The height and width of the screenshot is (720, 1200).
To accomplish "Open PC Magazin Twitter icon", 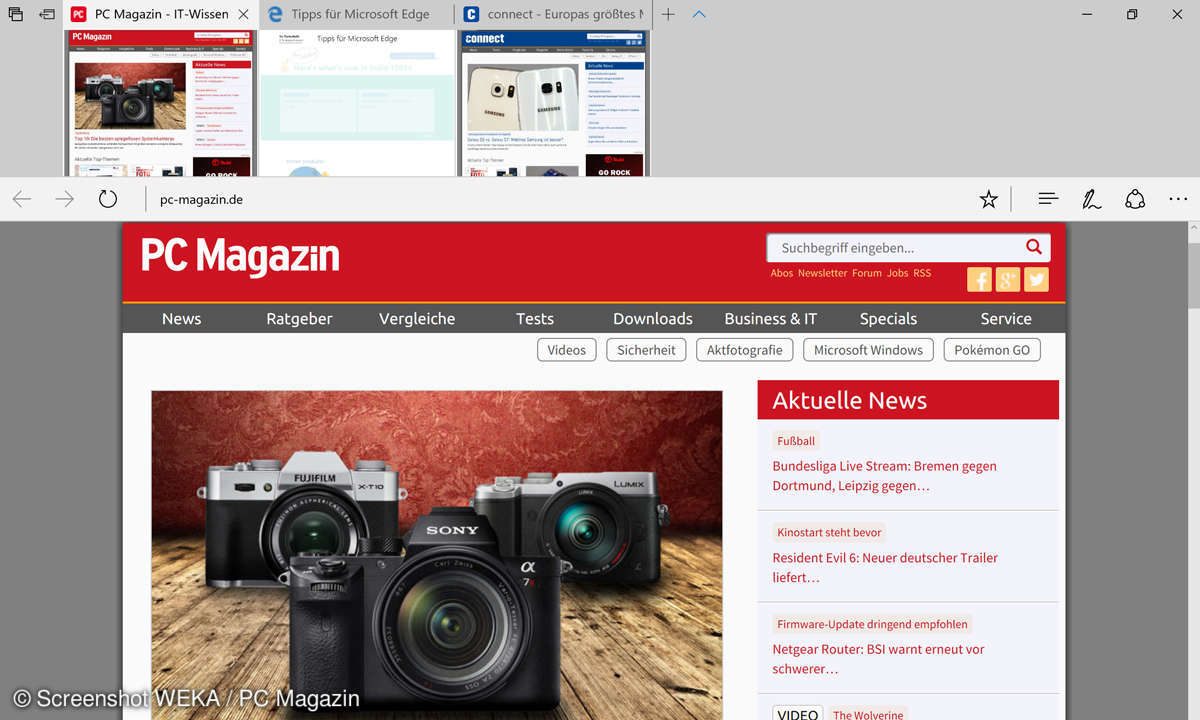I will pyautogui.click(x=1037, y=279).
